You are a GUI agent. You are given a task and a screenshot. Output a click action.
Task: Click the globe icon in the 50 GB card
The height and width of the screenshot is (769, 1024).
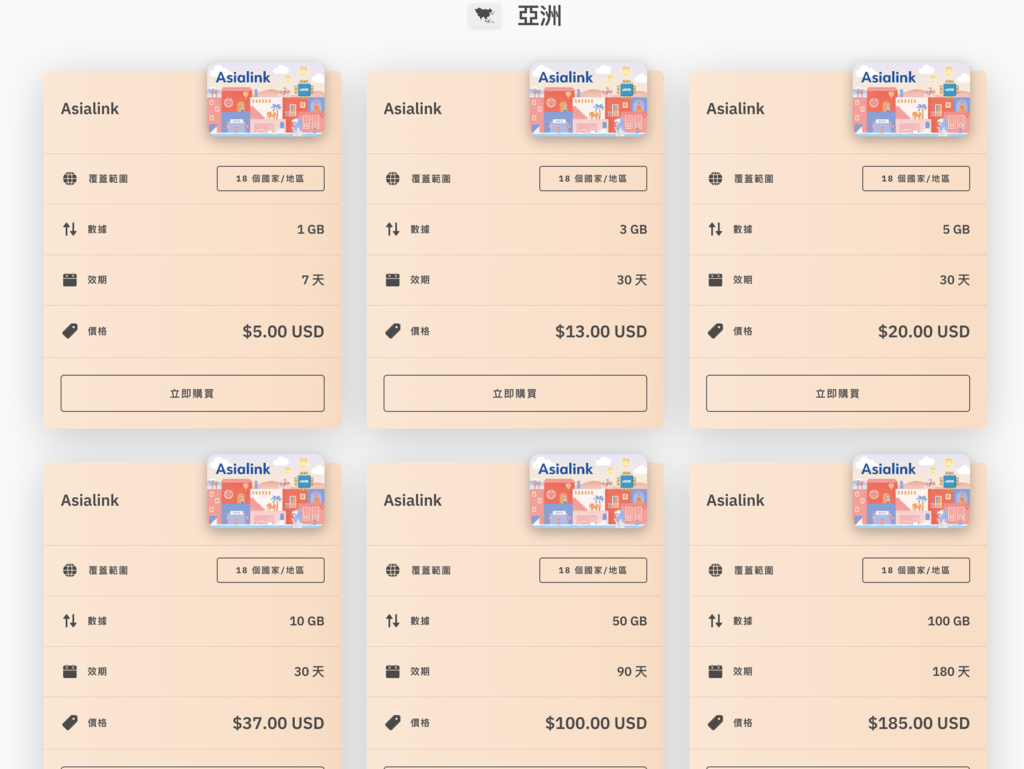coord(392,570)
